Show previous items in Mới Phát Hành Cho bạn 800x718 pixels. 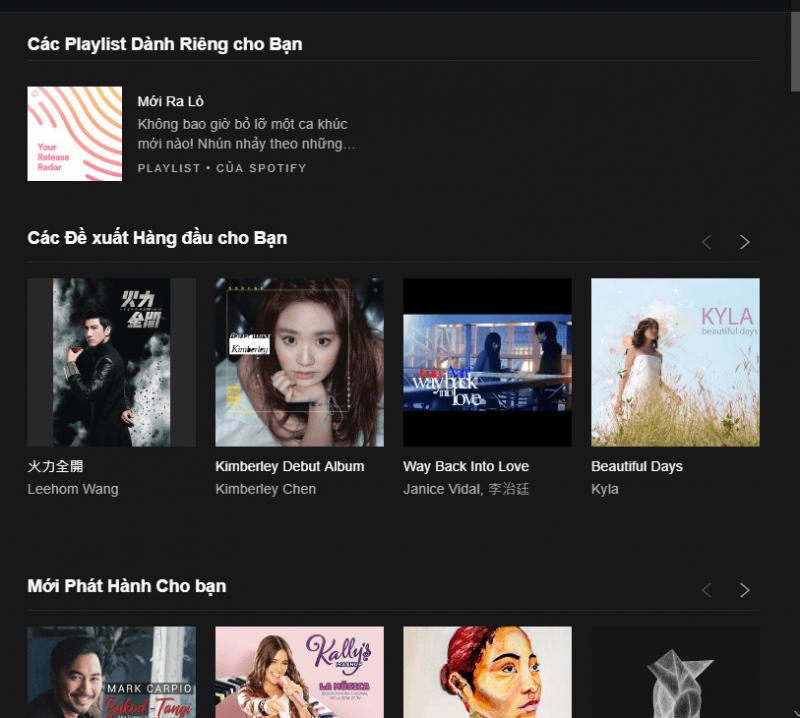point(707,590)
